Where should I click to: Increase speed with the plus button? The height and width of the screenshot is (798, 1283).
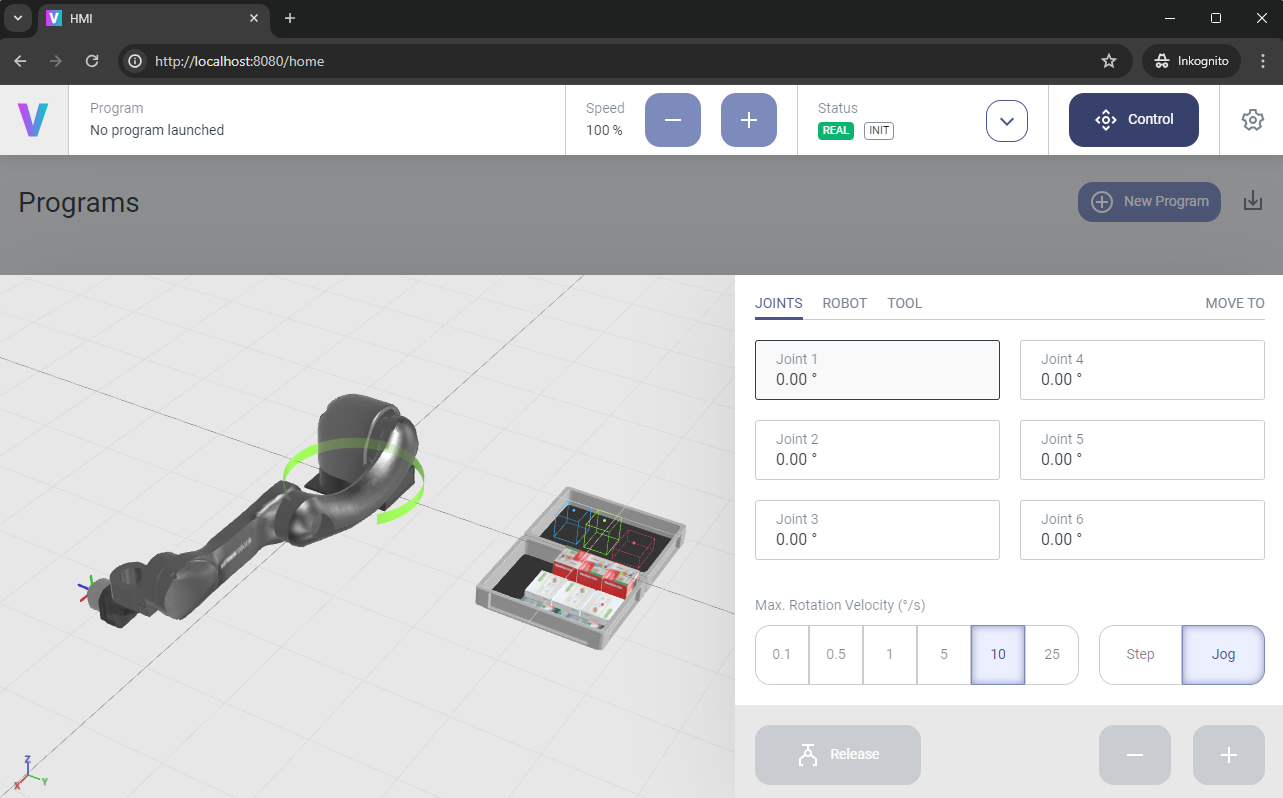[x=749, y=120]
